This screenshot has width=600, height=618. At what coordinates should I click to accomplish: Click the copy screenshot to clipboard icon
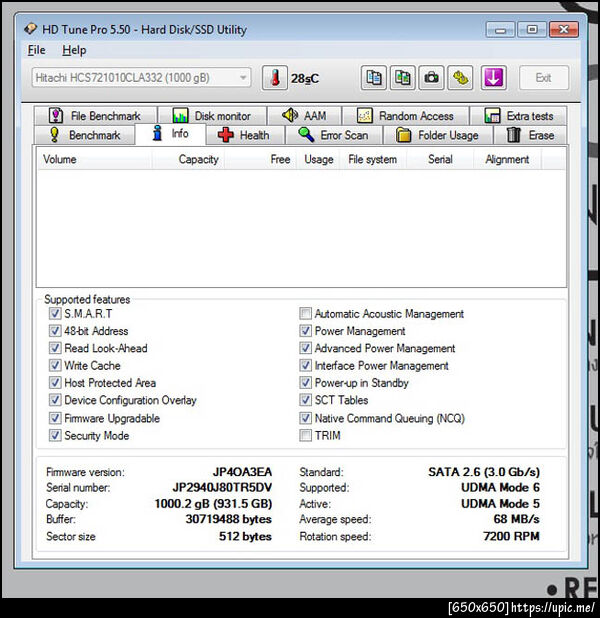tap(402, 78)
